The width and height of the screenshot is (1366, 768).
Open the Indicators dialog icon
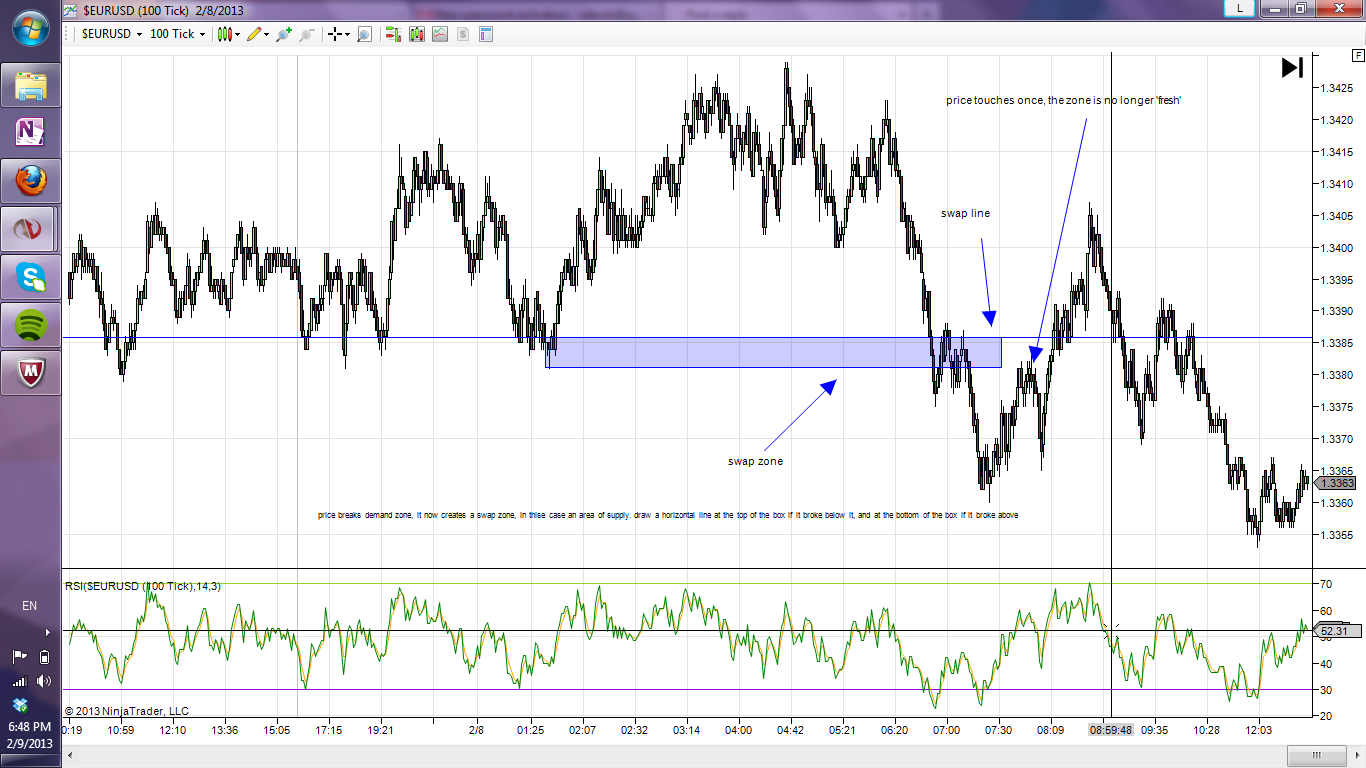click(440, 34)
